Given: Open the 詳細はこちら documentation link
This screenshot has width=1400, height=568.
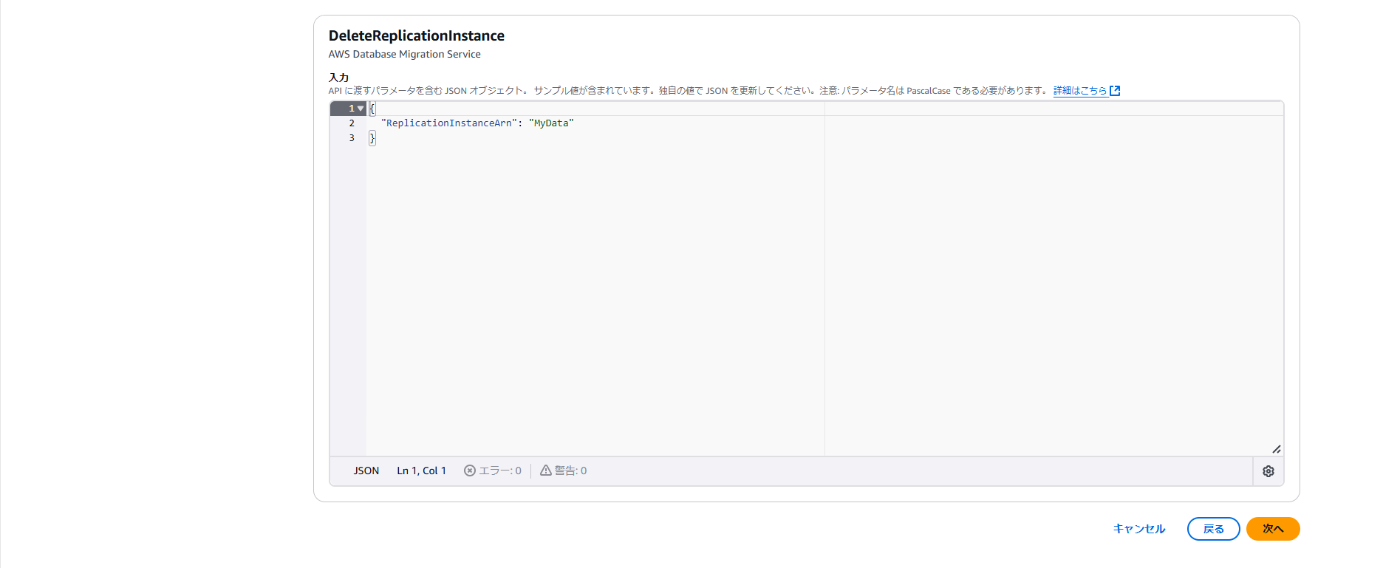Looking at the screenshot, I should 1080,90.
